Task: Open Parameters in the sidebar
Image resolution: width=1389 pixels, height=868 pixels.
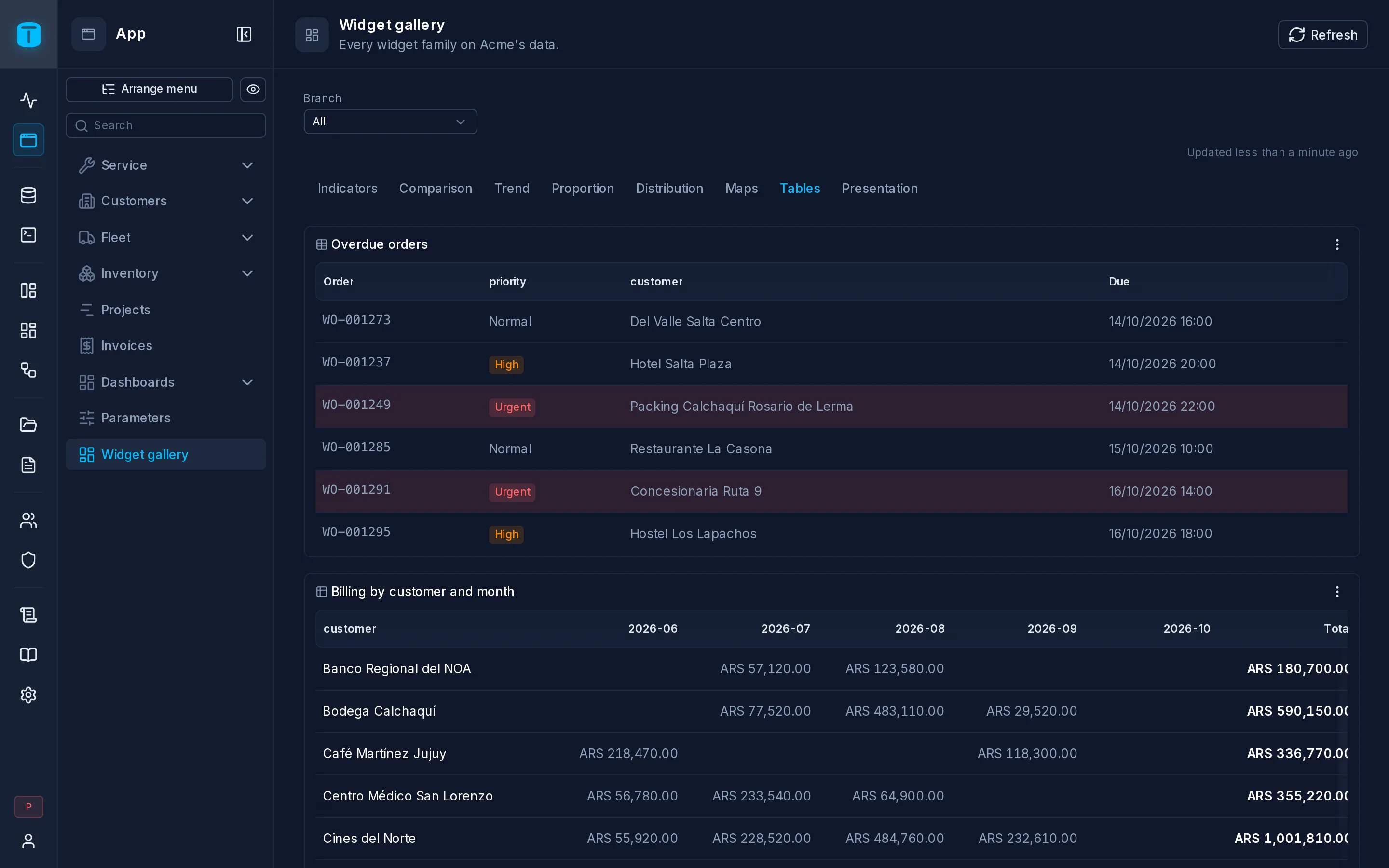Action: (x=166, y=418)
